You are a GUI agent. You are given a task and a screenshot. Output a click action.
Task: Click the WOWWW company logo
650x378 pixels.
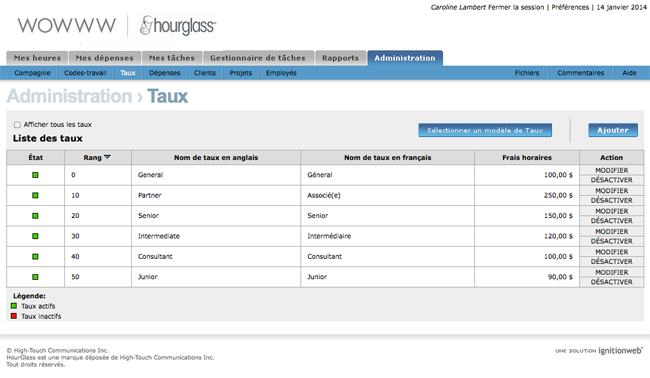[66, 25]
